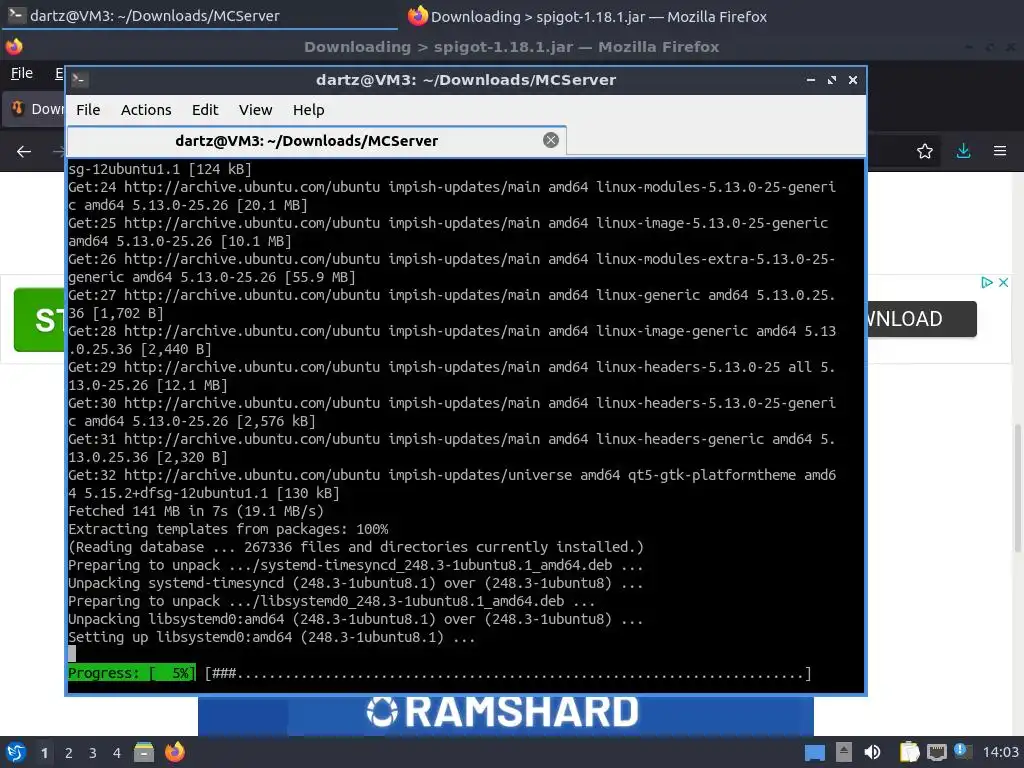The width and height of the screenshot is (1024, 768).
Task: Maximize the terminal window
Action: click(832, 80)
